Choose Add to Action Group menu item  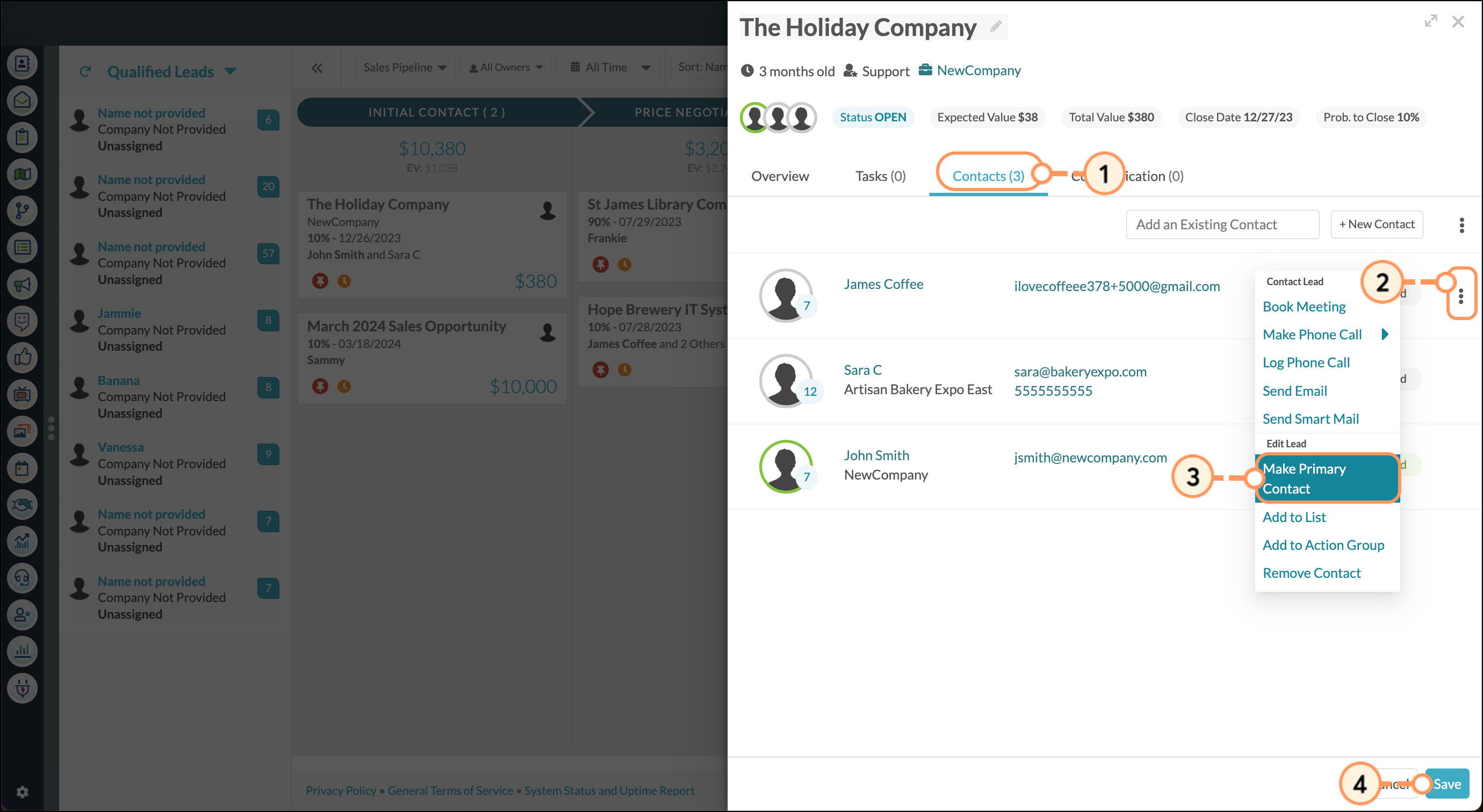(x=1323, y=545)
